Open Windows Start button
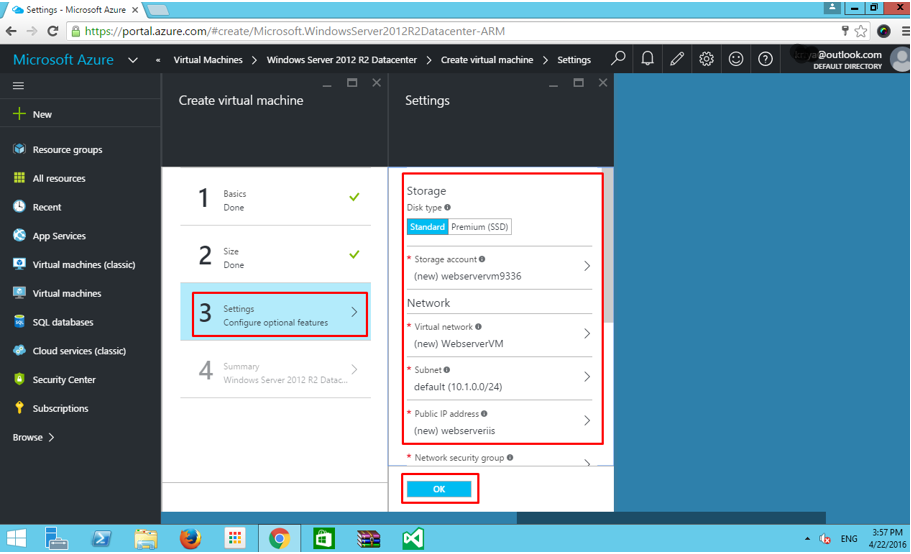This screenshot has width=911, height=554. tap(16, 539)
